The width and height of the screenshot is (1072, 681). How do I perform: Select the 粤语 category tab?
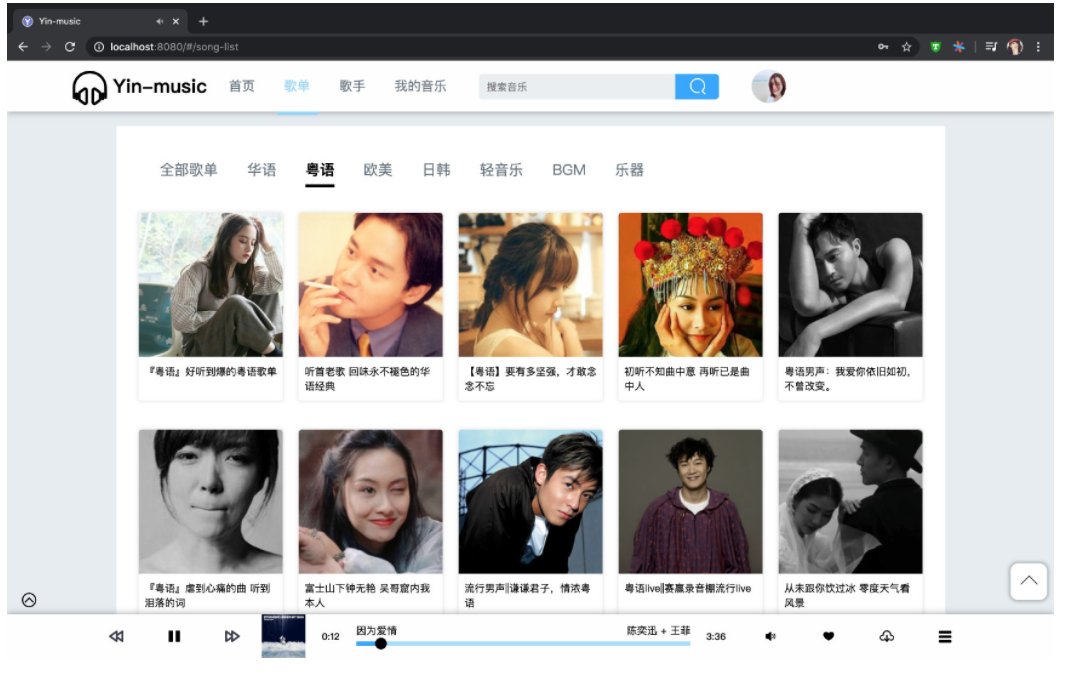320,170
